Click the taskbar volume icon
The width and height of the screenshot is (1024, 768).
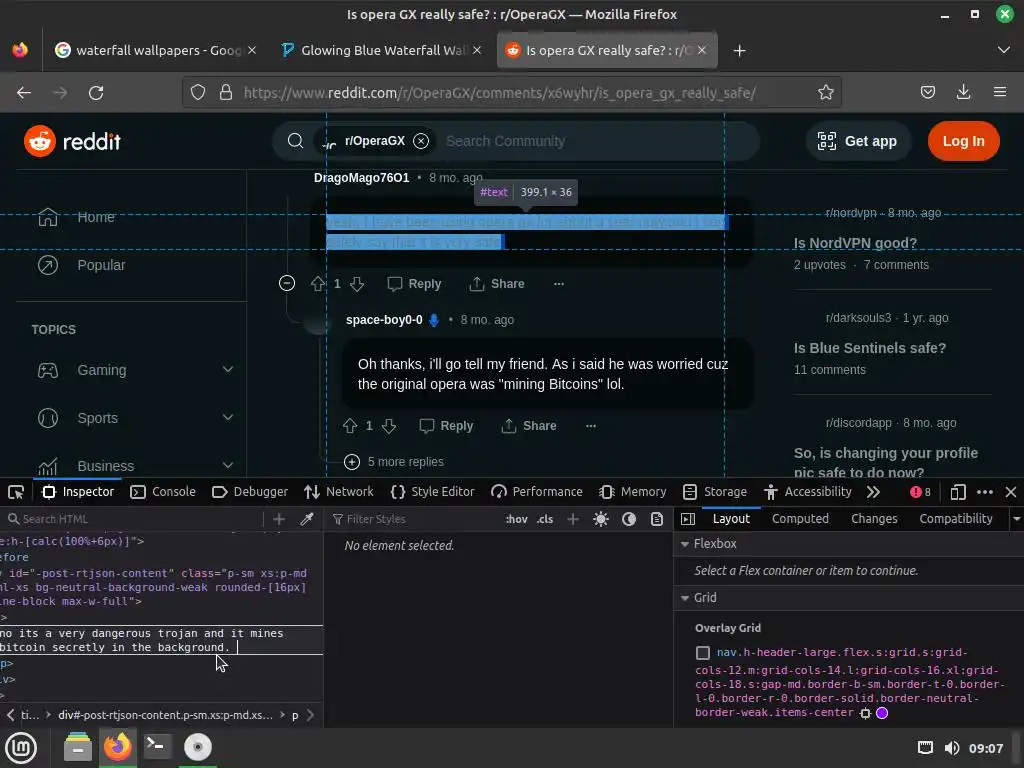[952, 748]
